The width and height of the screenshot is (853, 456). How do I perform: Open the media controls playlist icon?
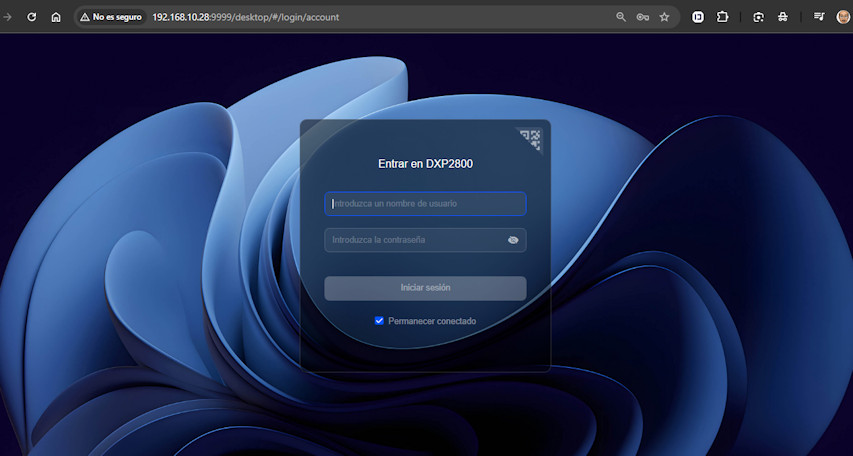tap(819, 17)
